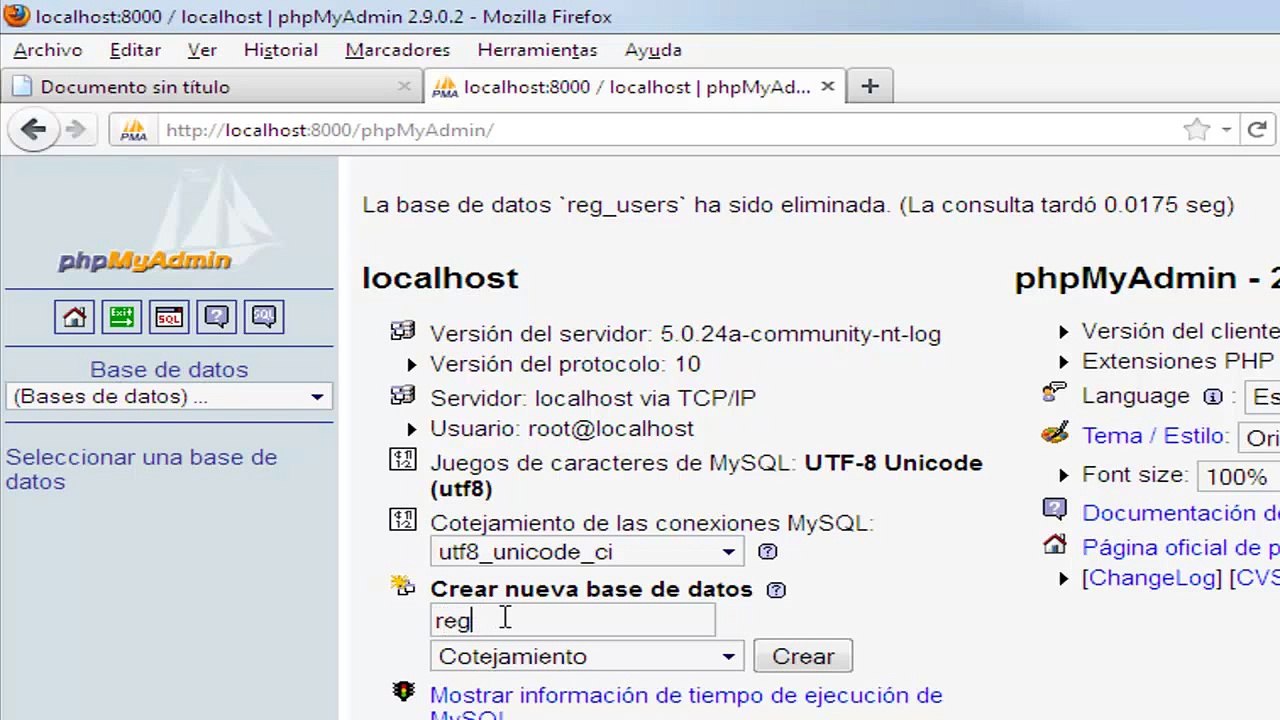The width and height of the screenshot is (1280, 720).
Task: Click 'Seleccionar una base de datos' link
Action: (x=141, y=469)
